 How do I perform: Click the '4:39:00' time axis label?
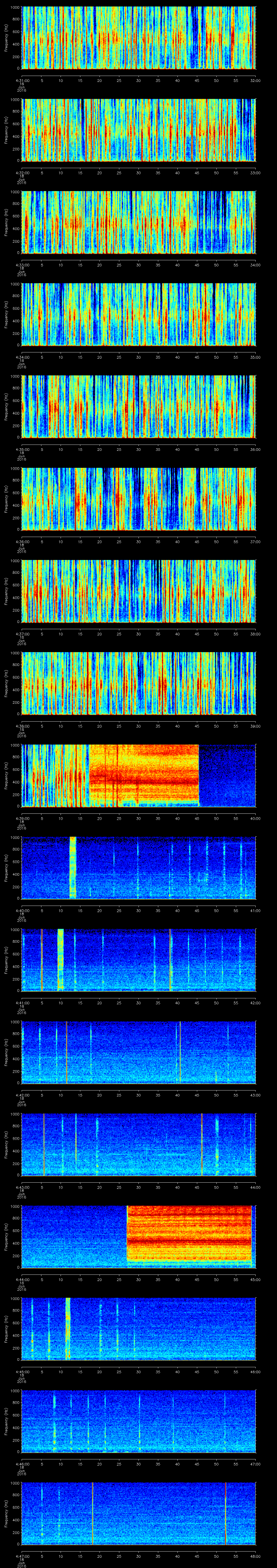(x=22, y=818)
